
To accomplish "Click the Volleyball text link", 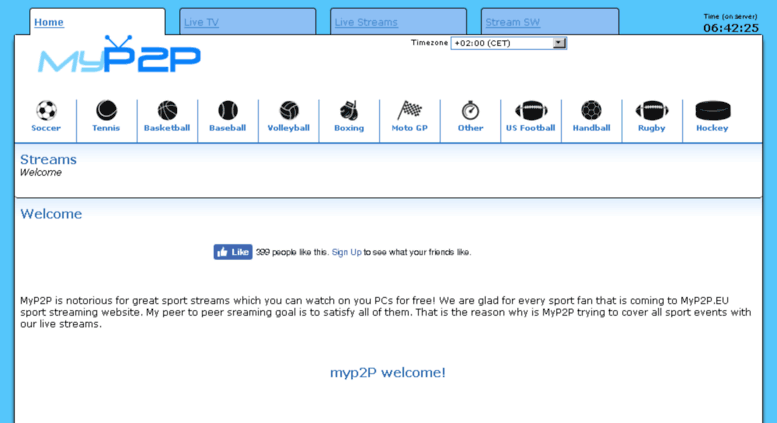I will (288, 128).
